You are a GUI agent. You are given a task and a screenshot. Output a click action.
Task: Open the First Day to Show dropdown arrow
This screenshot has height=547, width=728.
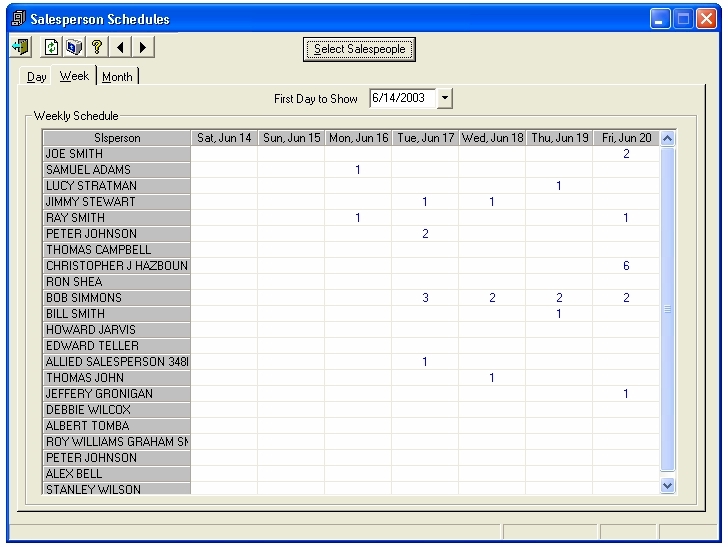point(445,98)
